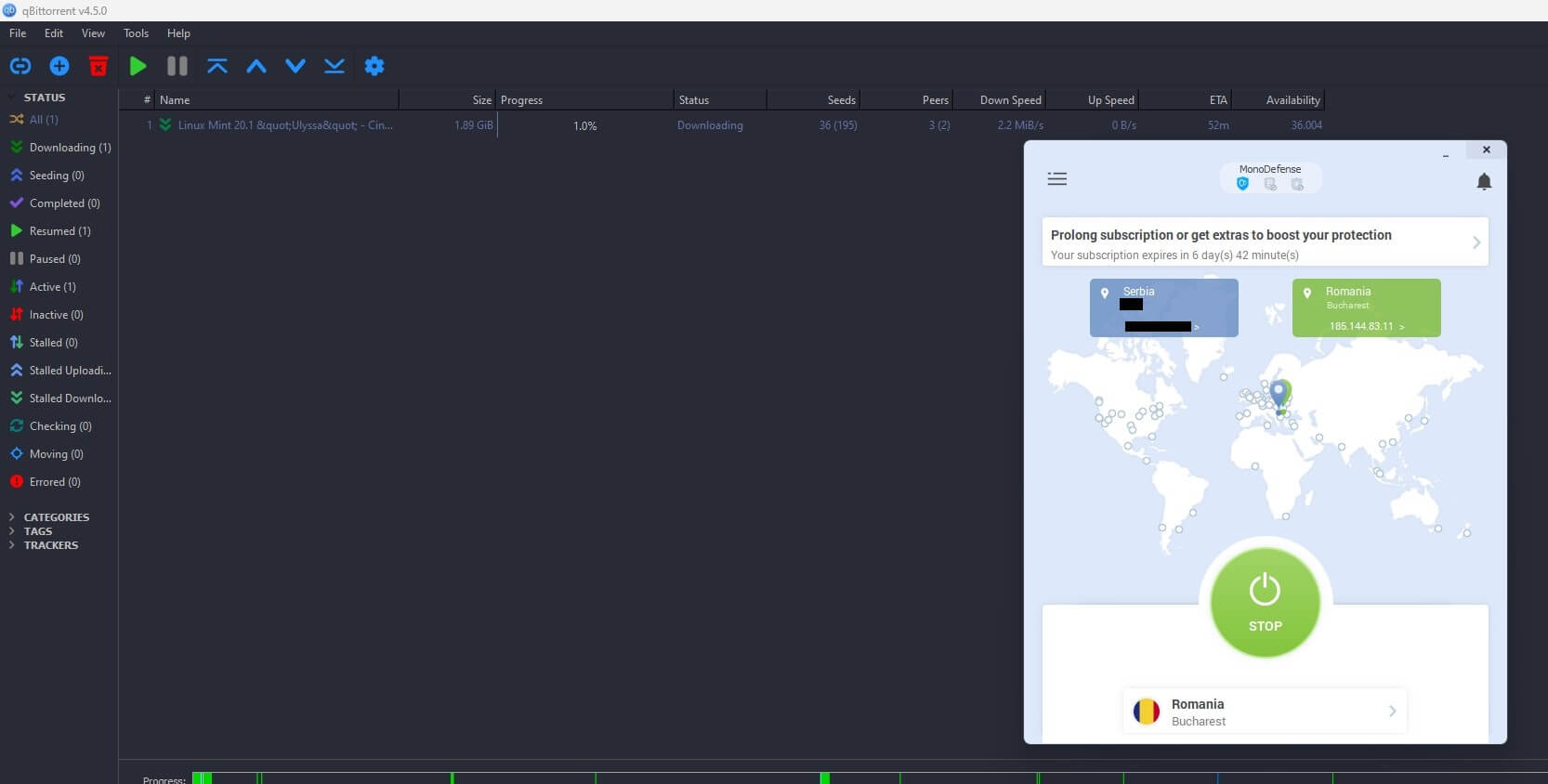Filter by Stalled Downloading status
The height and width of the screenshot is (784, 1548).
(59, 399)
